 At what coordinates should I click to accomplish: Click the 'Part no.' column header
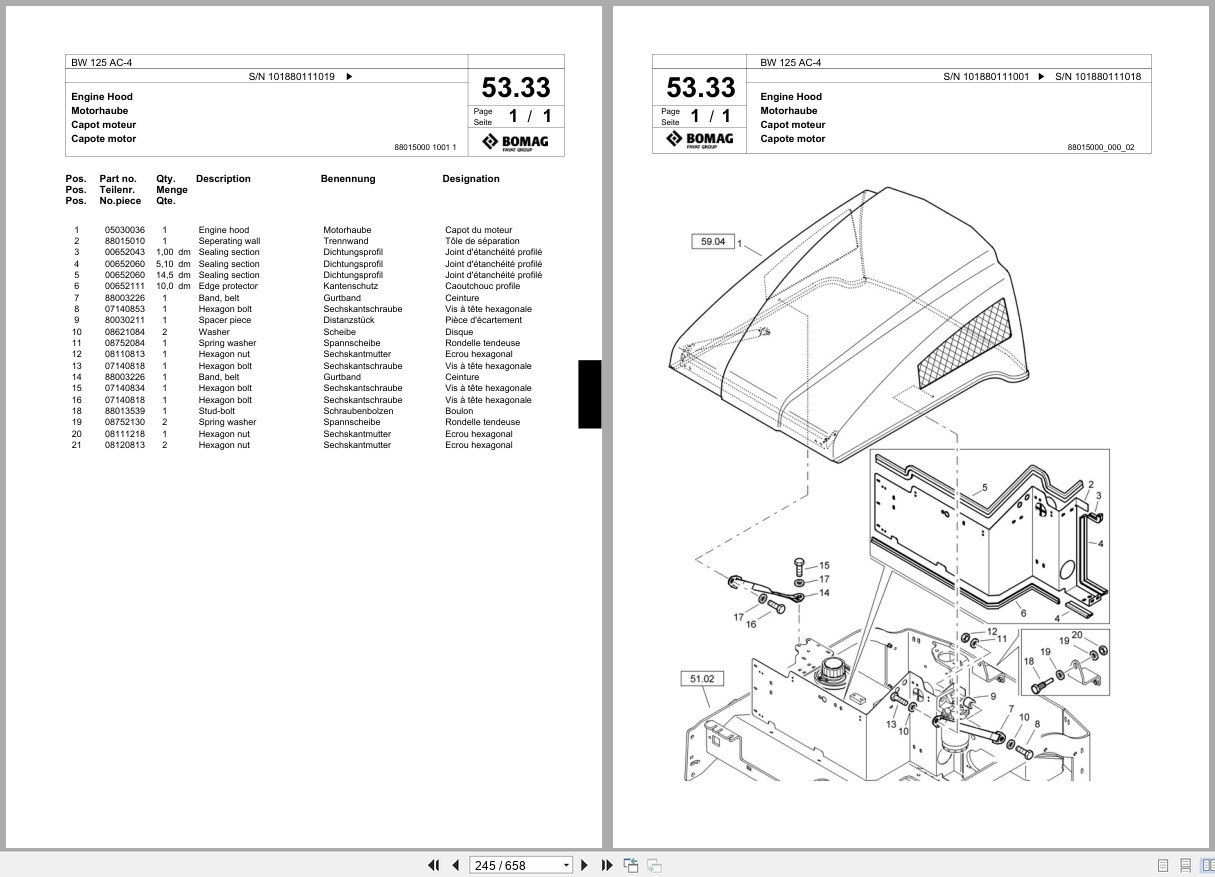tap(118, 179)
